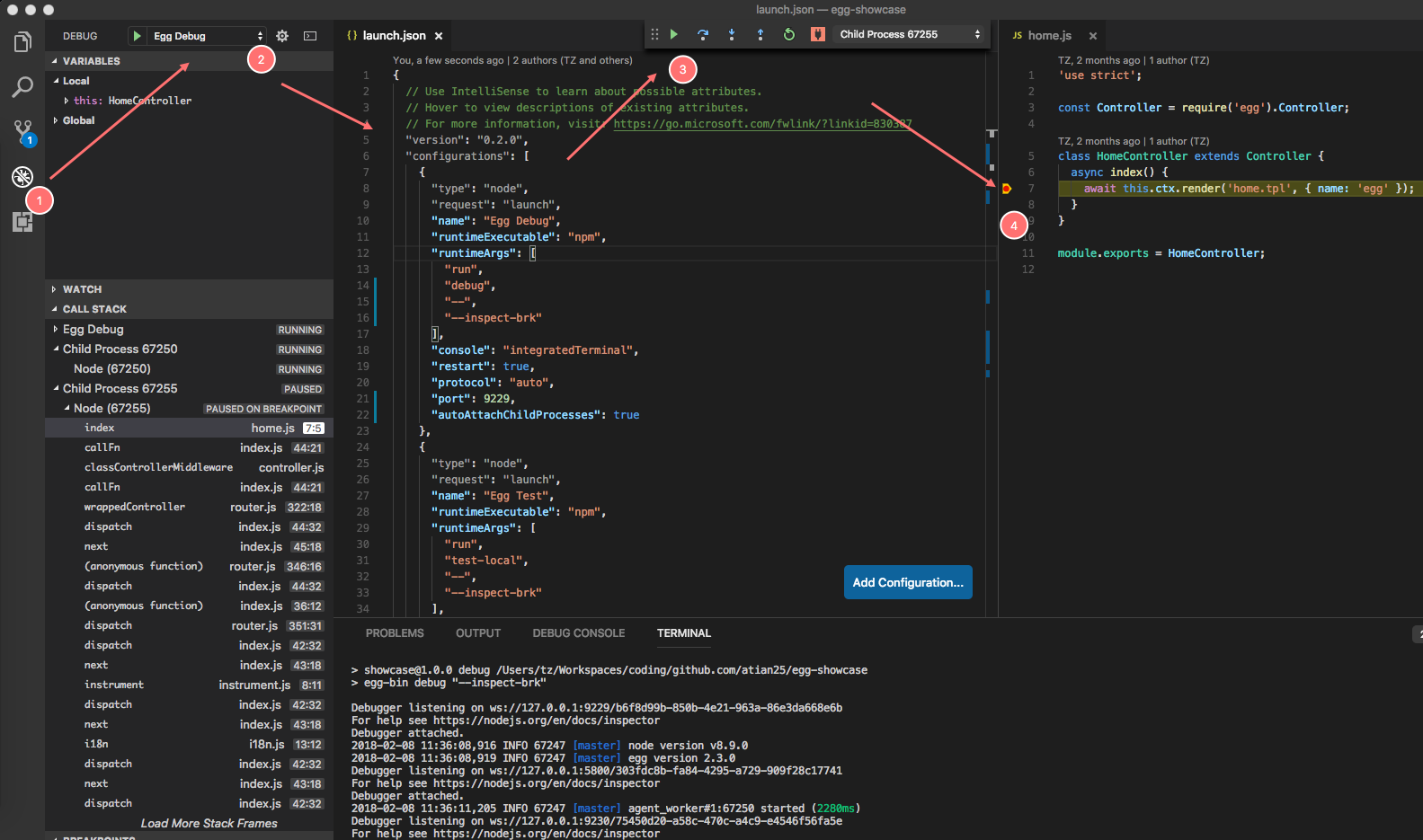Click autoAttachChildProcesses true value
The height and width of the screenshot is (840, 1423).
click(x=627, y=415)
